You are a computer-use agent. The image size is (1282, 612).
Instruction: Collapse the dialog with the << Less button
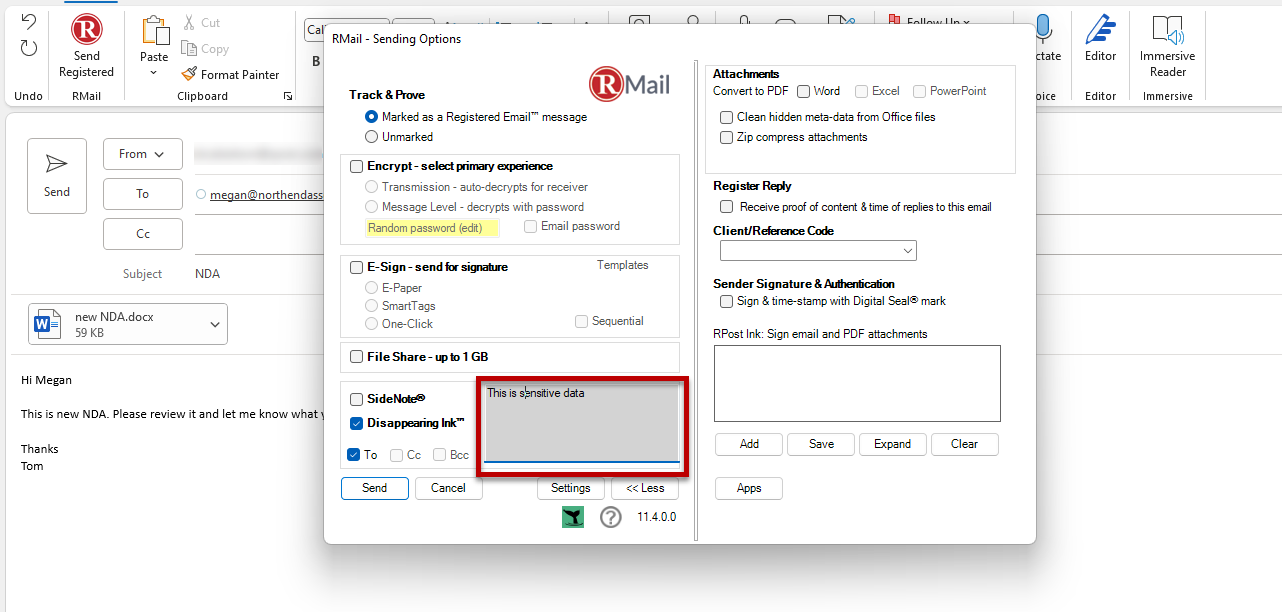[645, 488]
